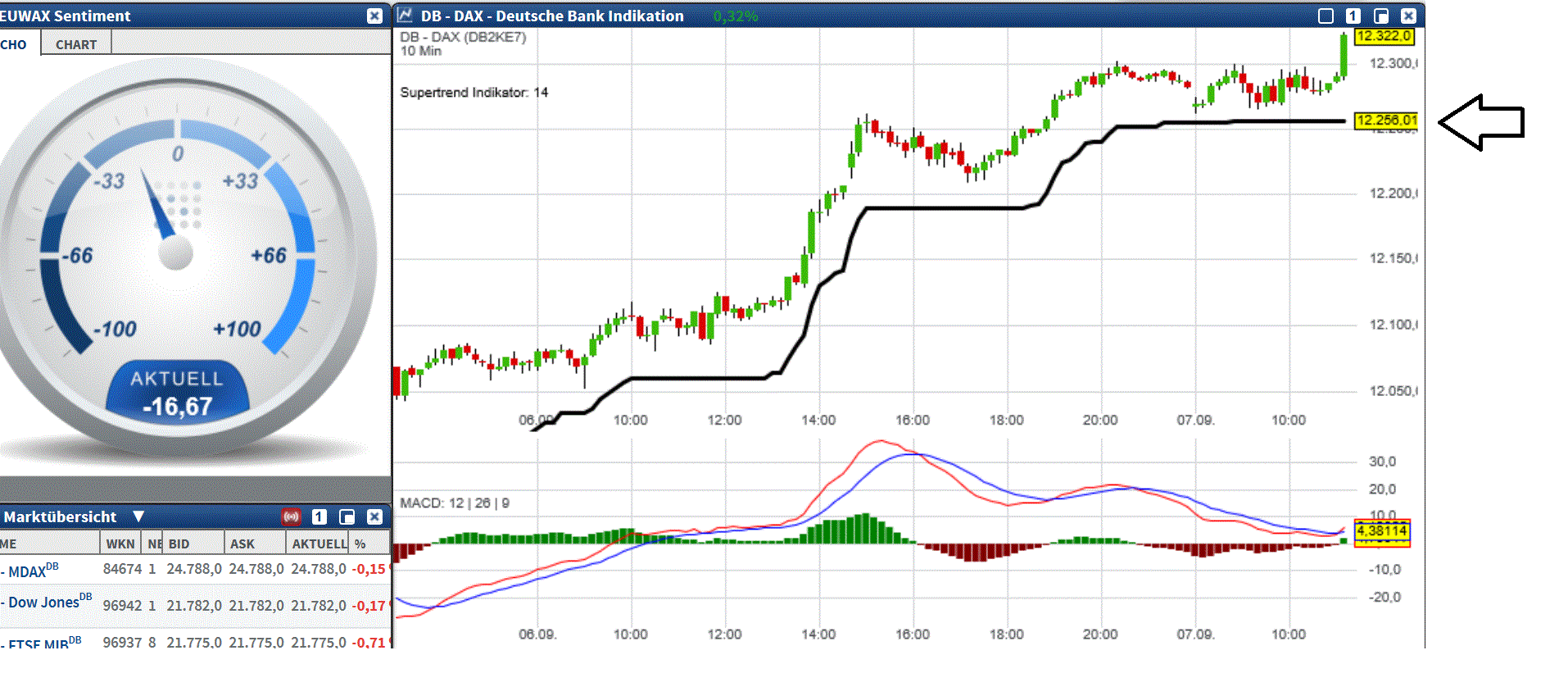
Task: Click the MACD value label 4,38114
Action: (1382, 530)
